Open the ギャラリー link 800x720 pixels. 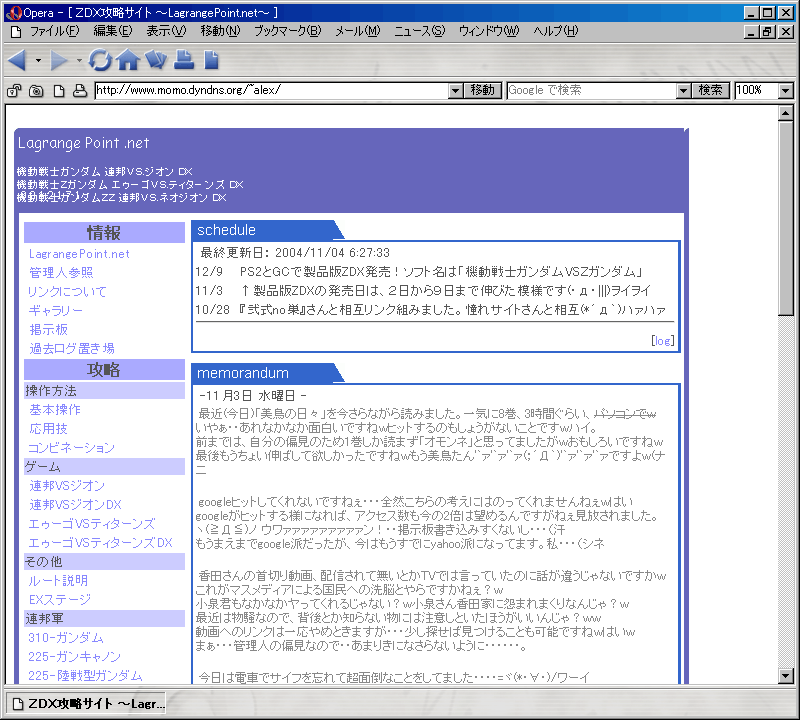56,311
